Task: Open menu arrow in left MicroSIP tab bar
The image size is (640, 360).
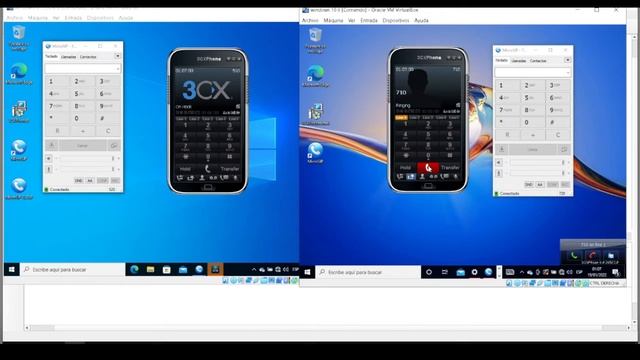Action: click(118, 56)
